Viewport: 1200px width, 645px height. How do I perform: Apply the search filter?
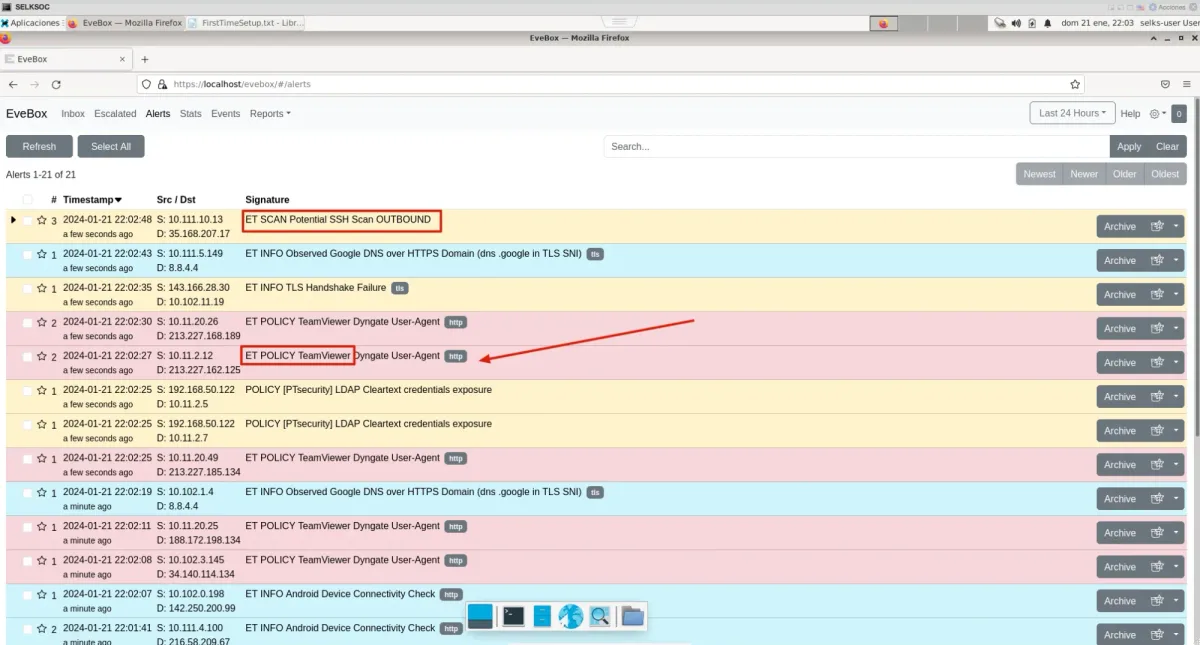(x=1129, y=146)
